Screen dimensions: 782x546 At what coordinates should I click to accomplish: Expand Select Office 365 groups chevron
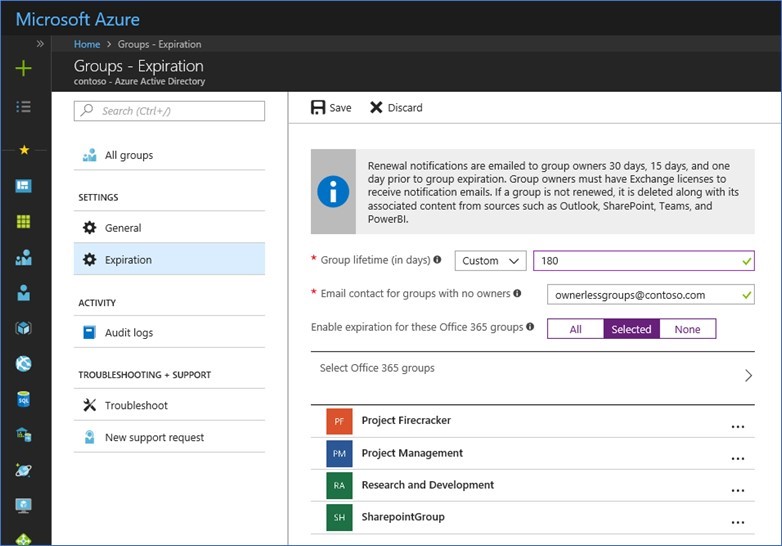click(747, 376)
